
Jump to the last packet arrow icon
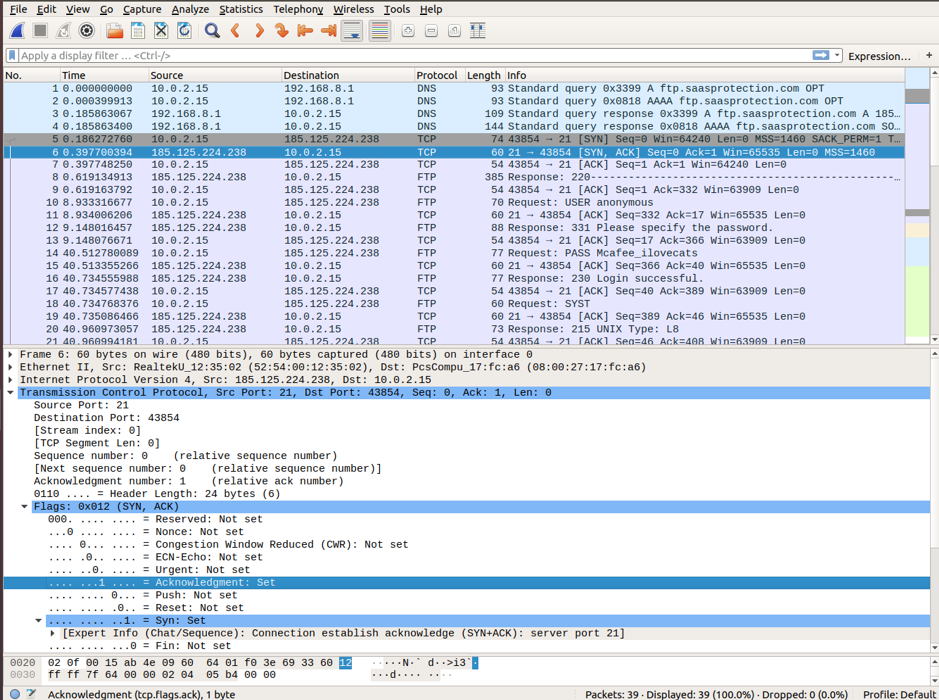[x=328, y=31]
